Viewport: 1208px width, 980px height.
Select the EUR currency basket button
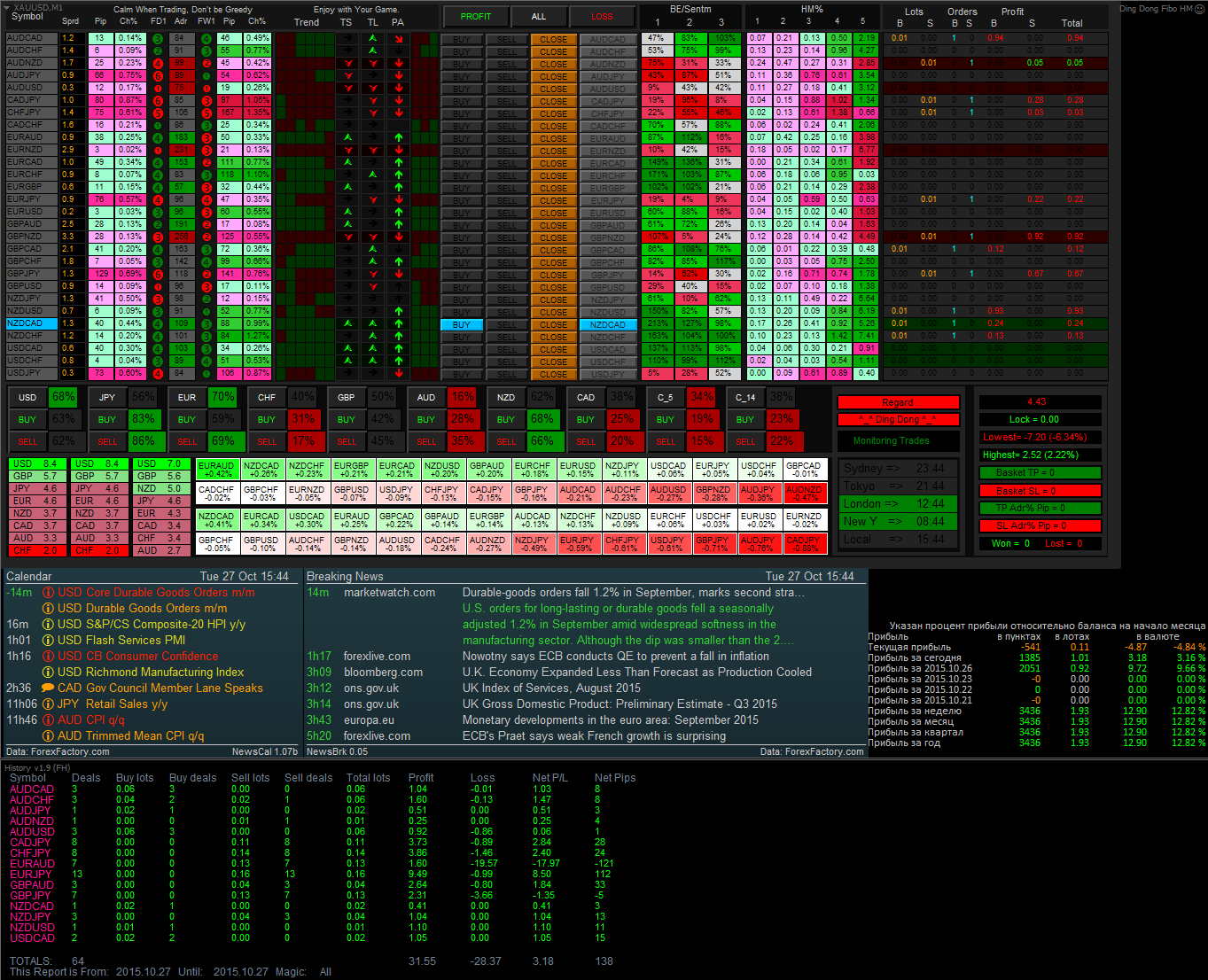(187, 397)
